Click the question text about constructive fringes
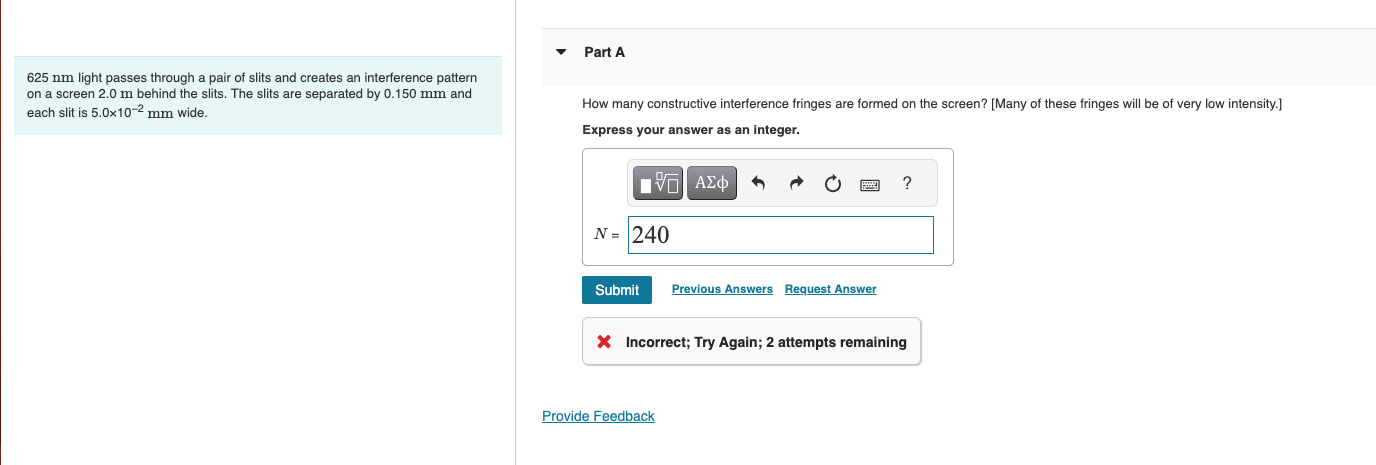 coord(931,104)
